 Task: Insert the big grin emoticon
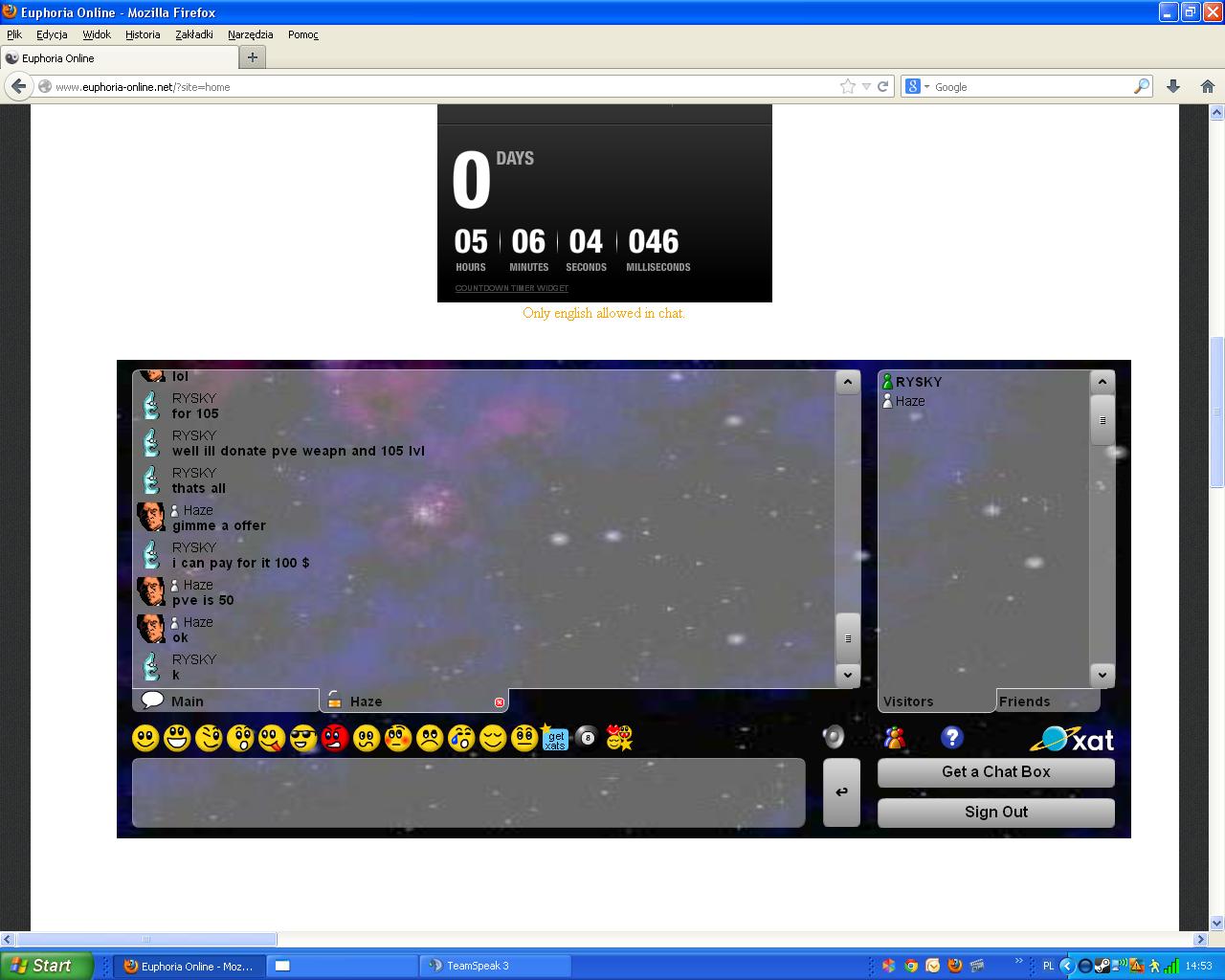click(177, 738)
